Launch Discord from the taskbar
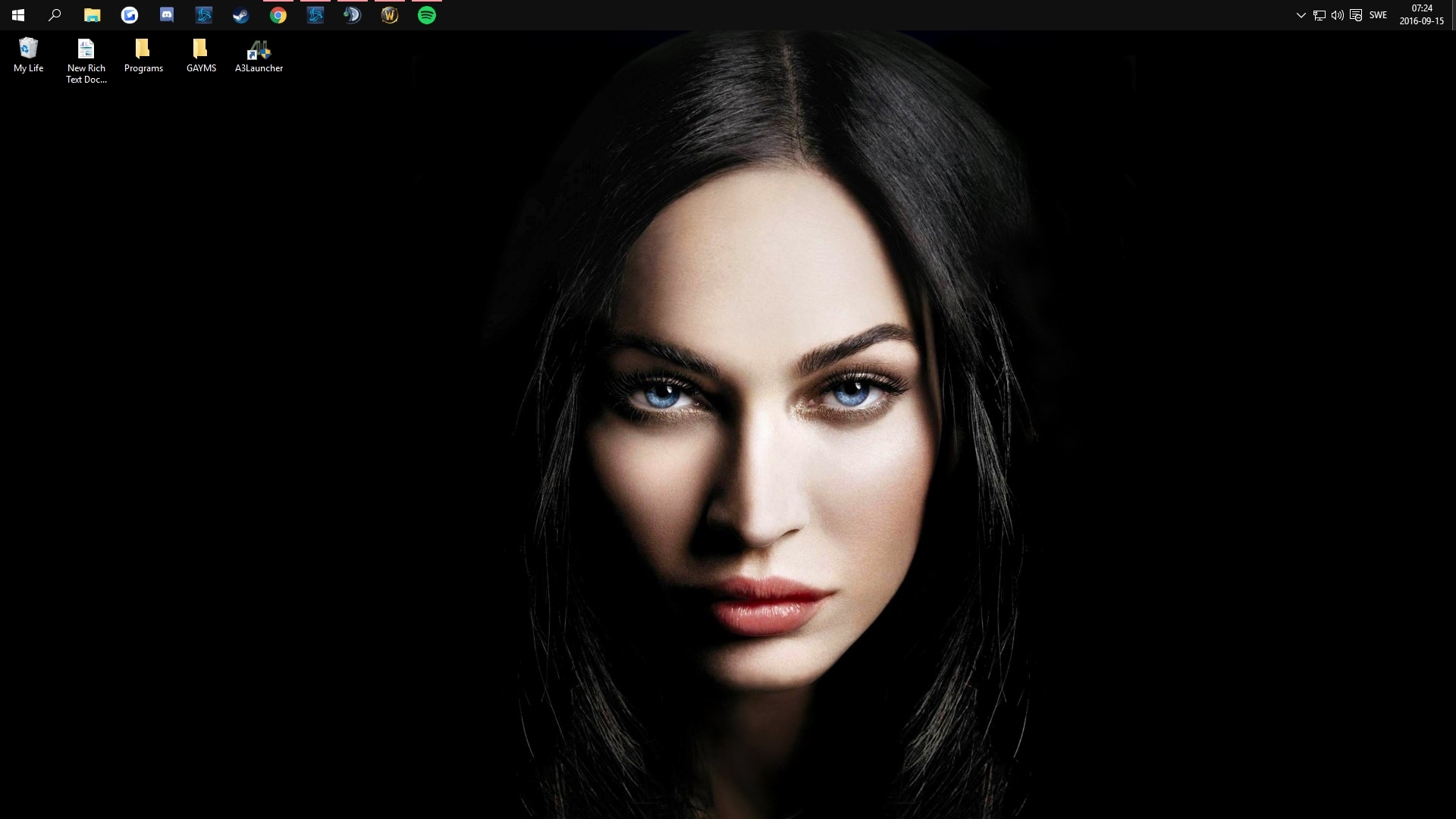This screenshot has height=819, width=1456. click(167, 15)
